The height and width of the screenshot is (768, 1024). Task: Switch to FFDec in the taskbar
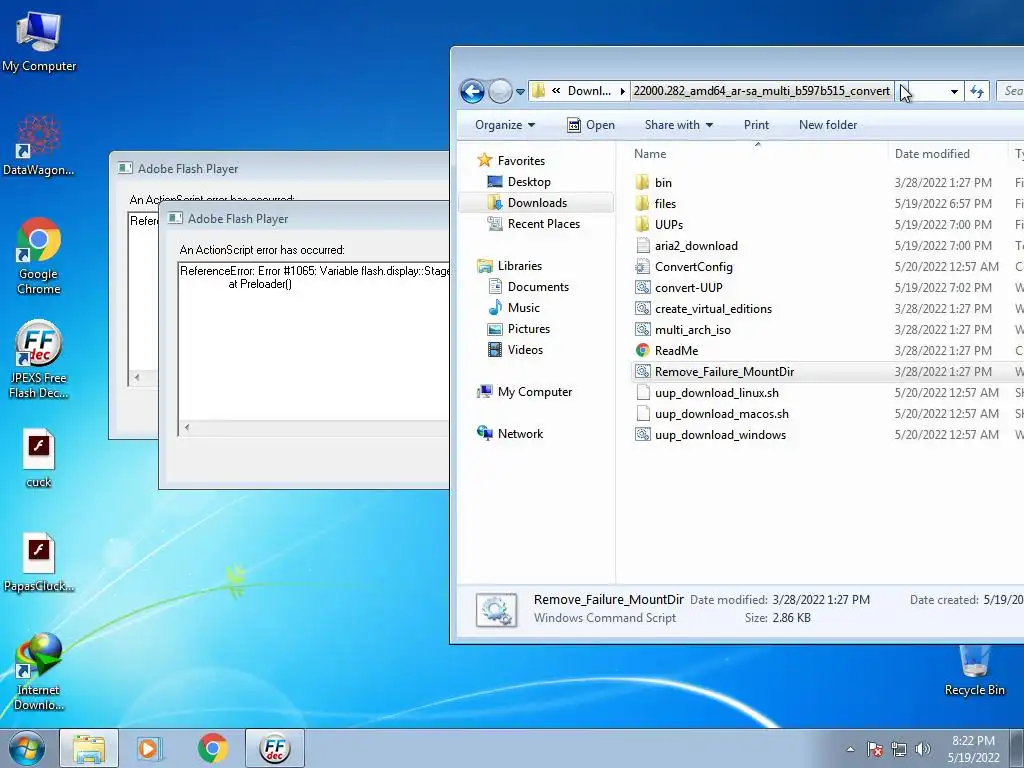pos(275,748)
